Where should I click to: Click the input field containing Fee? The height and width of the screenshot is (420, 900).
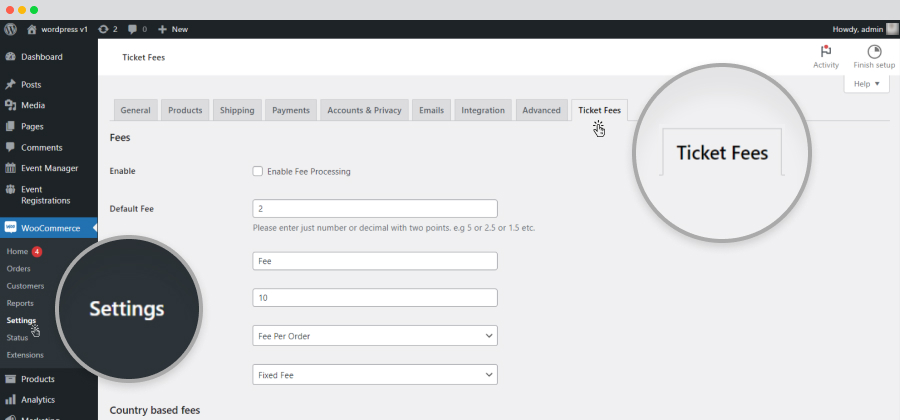375,261
